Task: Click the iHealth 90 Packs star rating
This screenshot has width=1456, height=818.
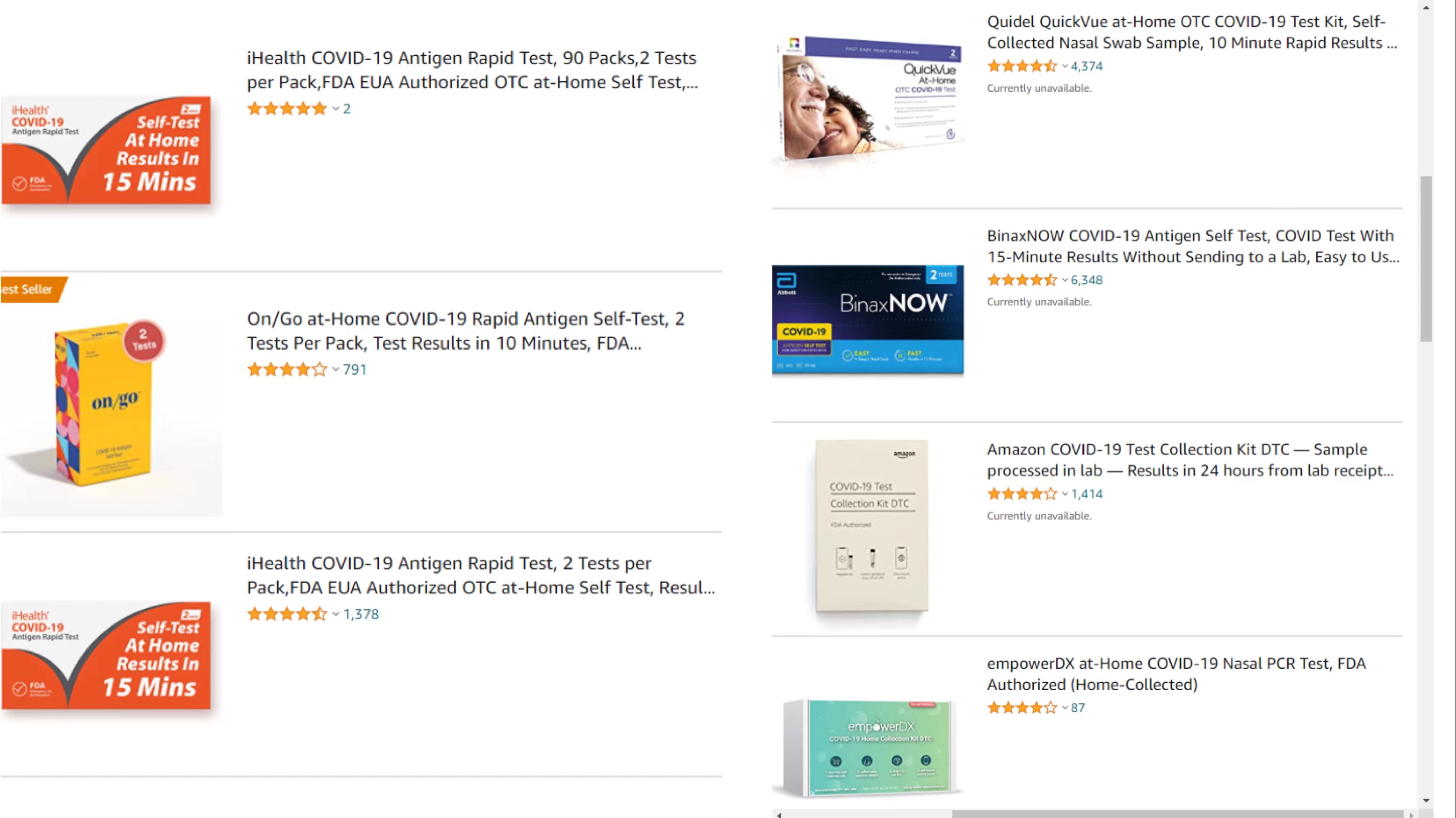Action: pyautogui.click(x=287, y=108)
